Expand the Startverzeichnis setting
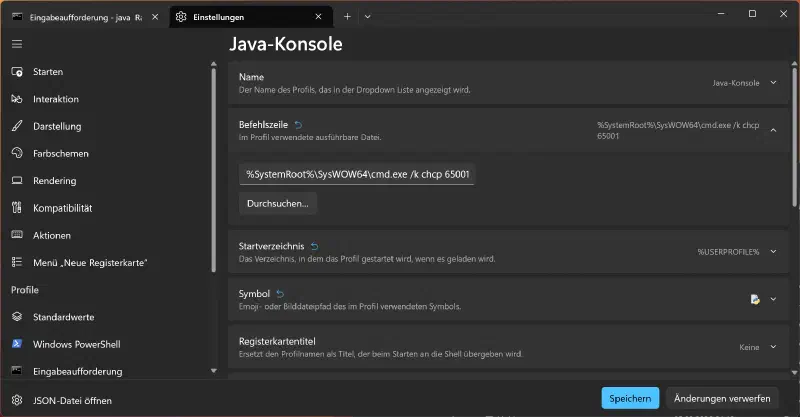The height and width of the screenshot is (417, 800). click(773, 252)
